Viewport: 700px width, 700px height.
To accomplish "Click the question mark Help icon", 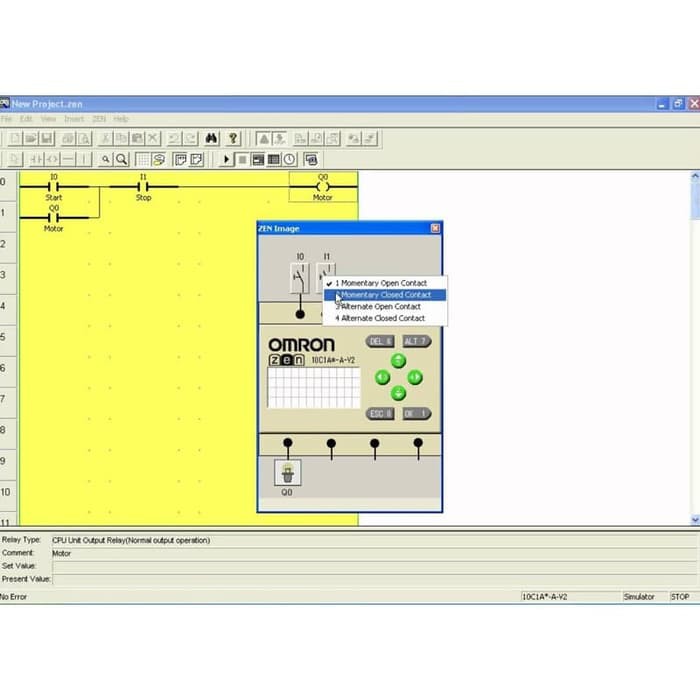I will tap(234, 138).
